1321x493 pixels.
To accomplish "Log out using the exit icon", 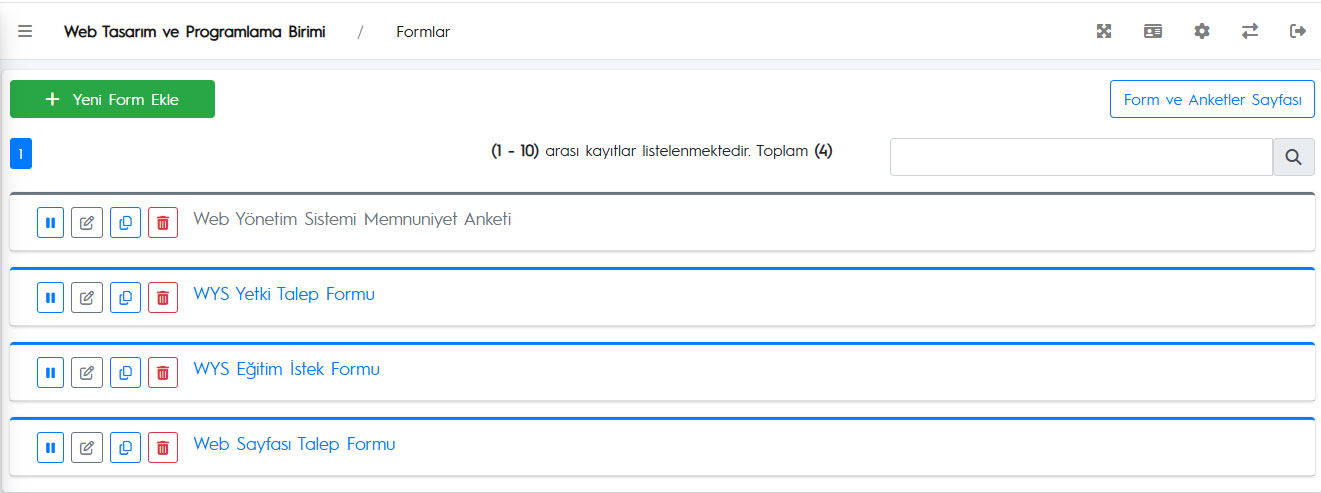I will (x=1298, y=31).
